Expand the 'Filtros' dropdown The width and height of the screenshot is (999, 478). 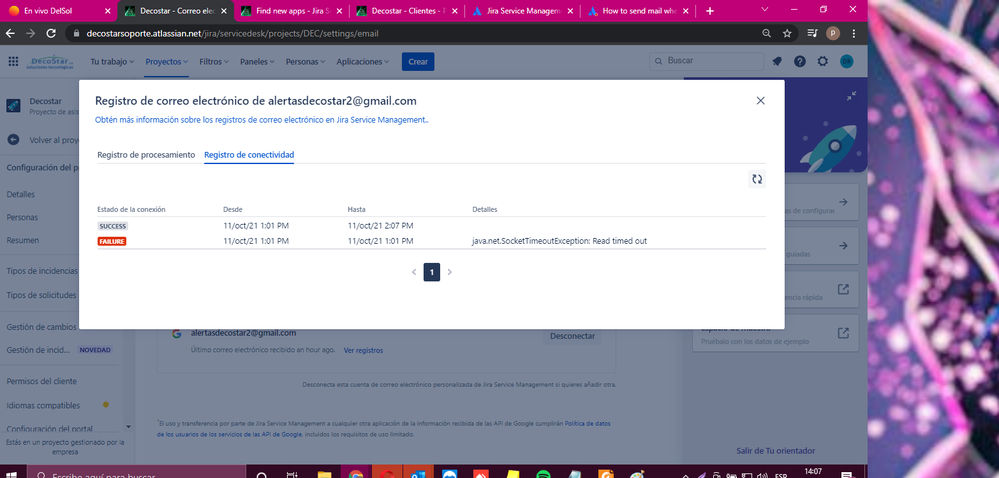[x=213, y=62]
